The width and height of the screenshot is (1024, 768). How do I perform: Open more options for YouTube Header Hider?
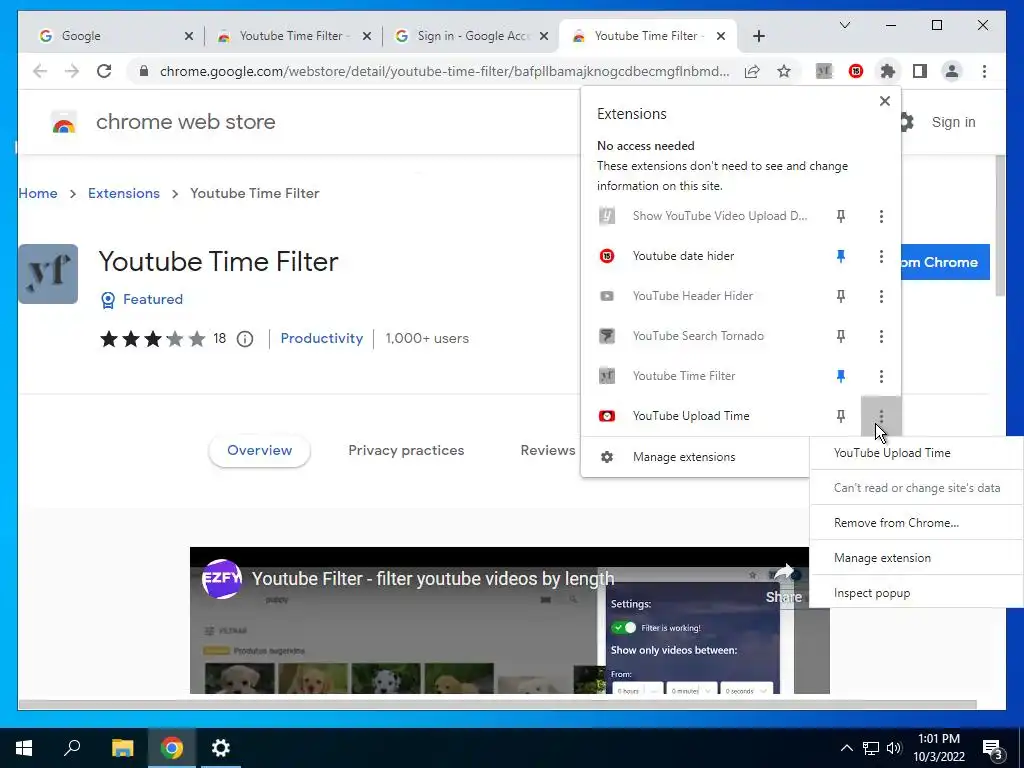tap(881, 296)
